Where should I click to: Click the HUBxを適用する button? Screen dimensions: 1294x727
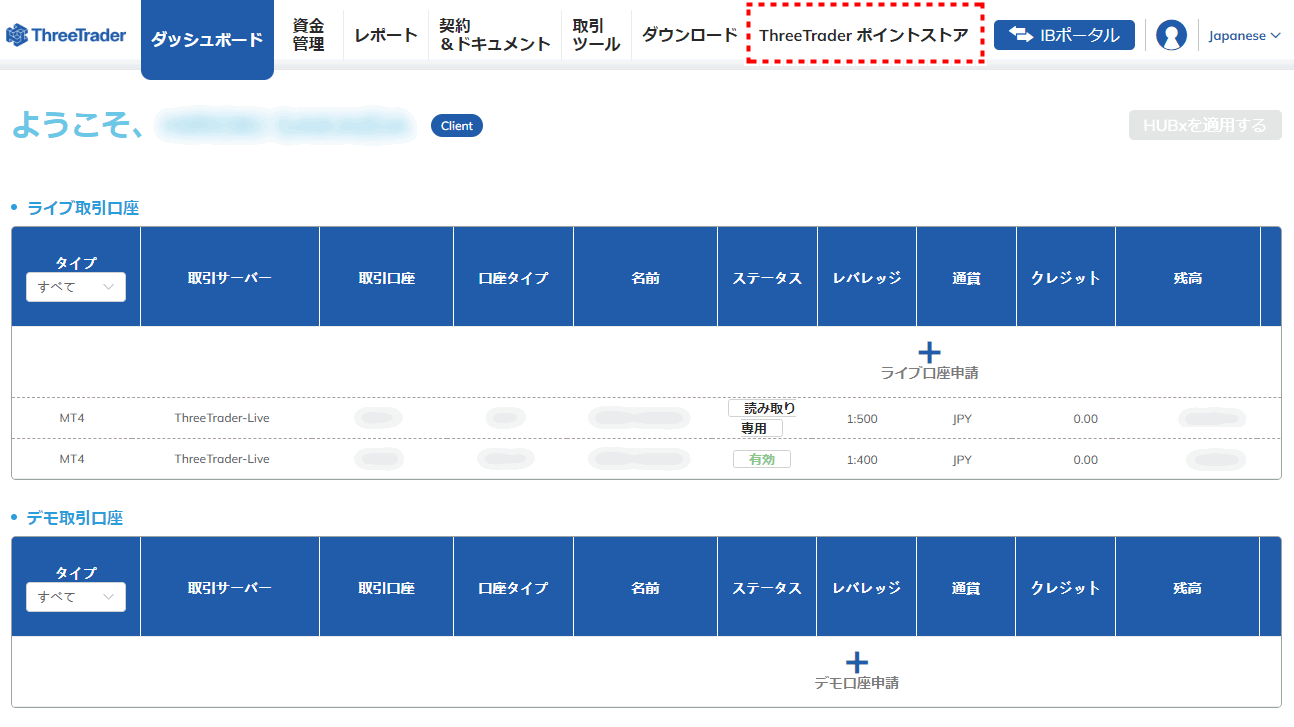[x=1205, y=125]
